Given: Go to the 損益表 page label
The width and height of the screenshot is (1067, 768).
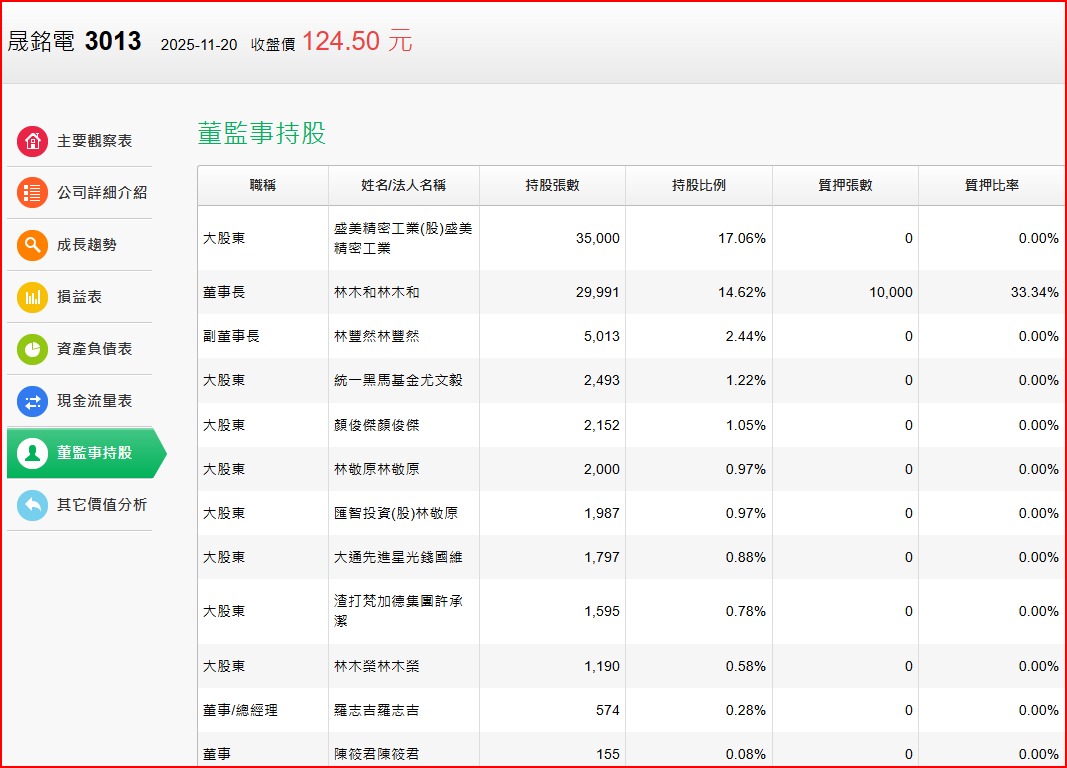Looking at the screenshot, I should [79, 297].
